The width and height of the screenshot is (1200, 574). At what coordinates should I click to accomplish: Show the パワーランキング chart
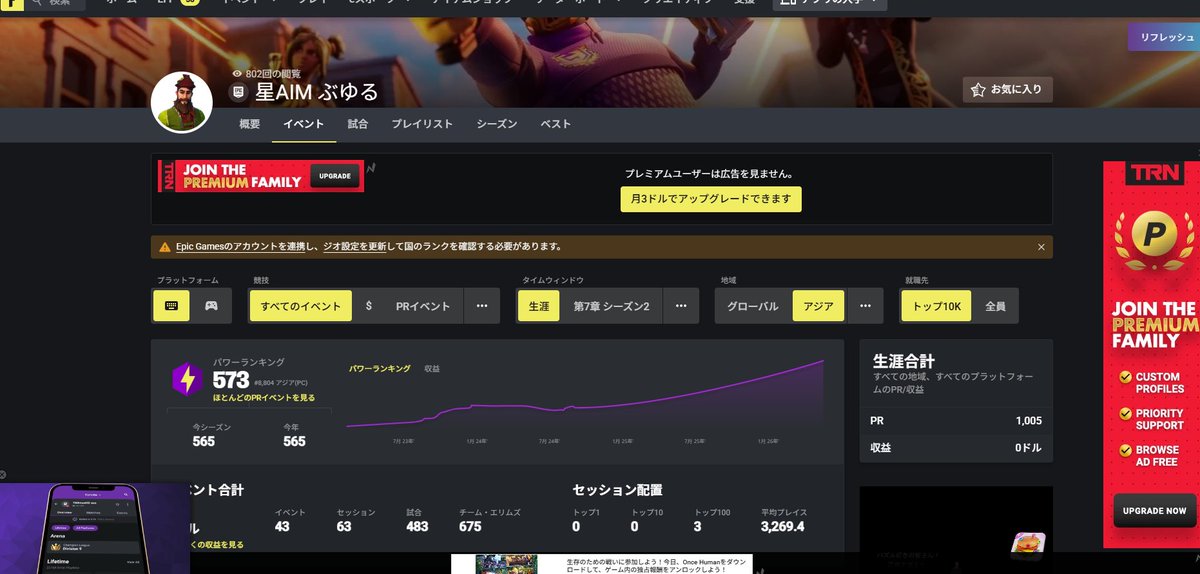point(379,369)
